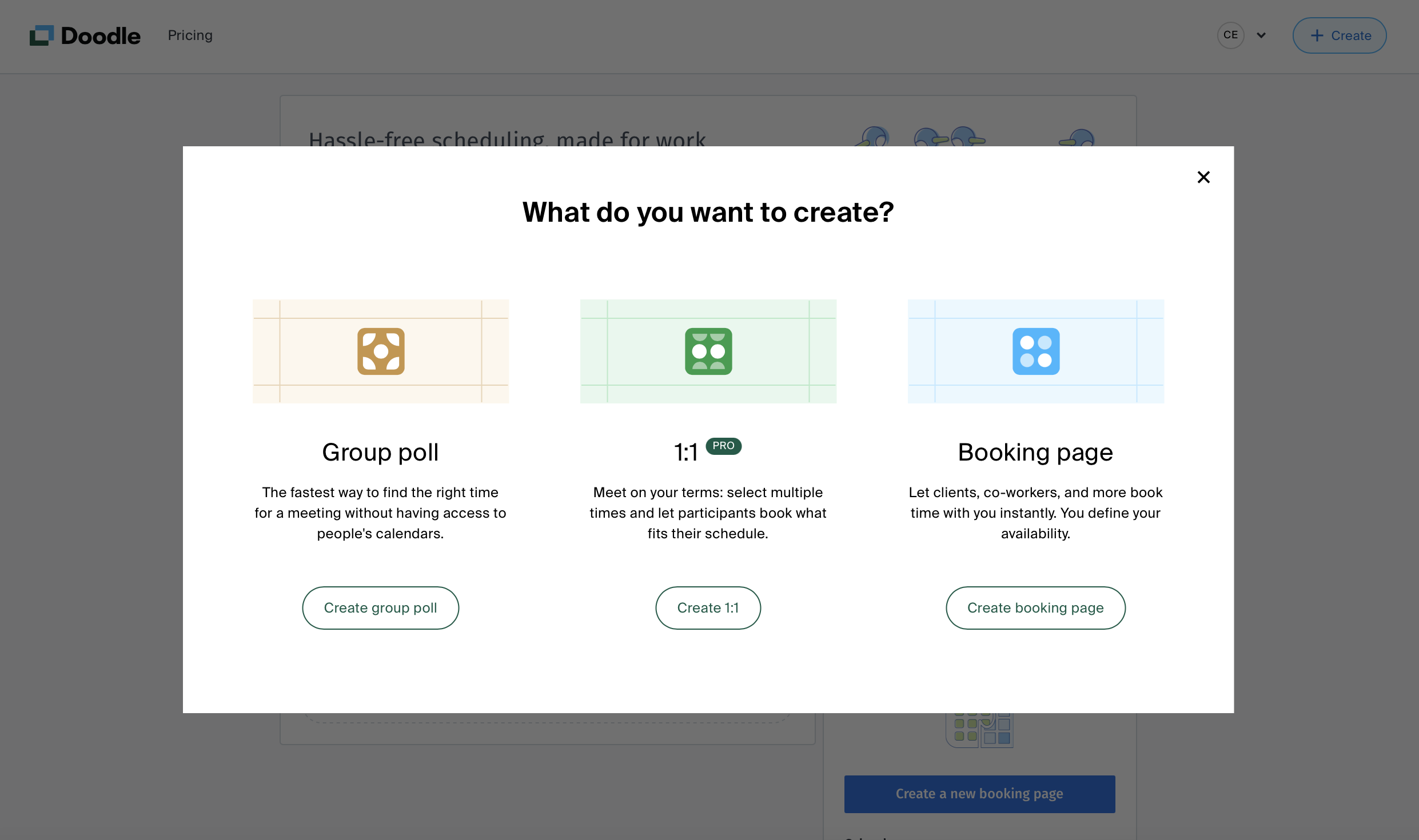Click the Doodle logo icon

click(x=42, y=35)
